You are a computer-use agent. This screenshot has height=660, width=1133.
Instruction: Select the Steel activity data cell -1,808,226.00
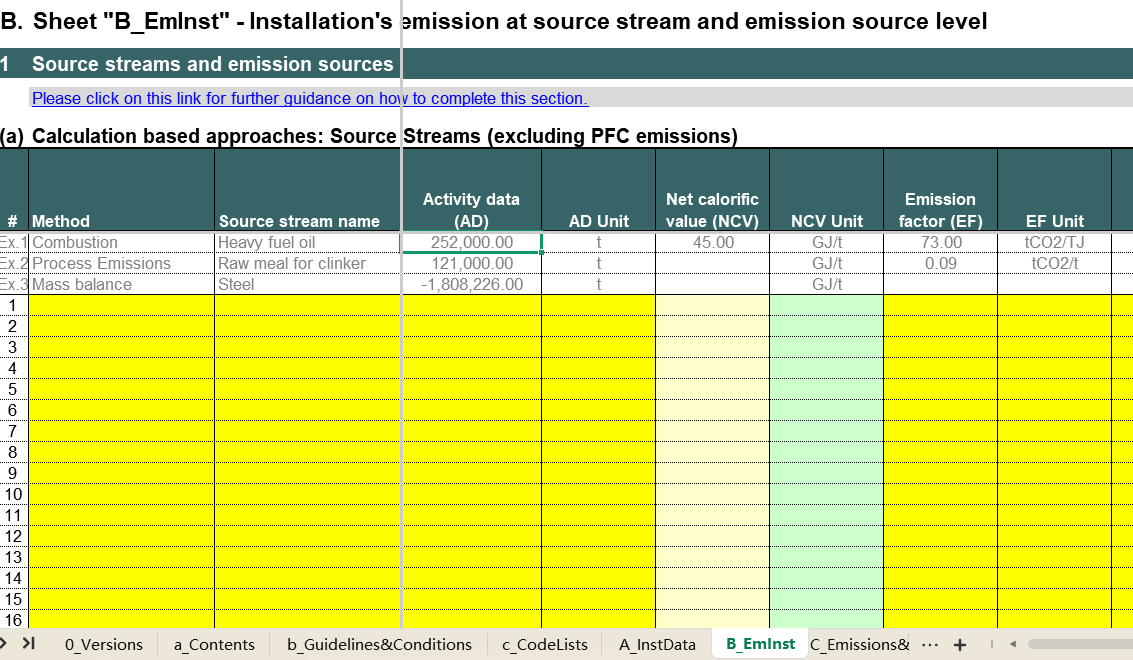[x=471, y=284]
